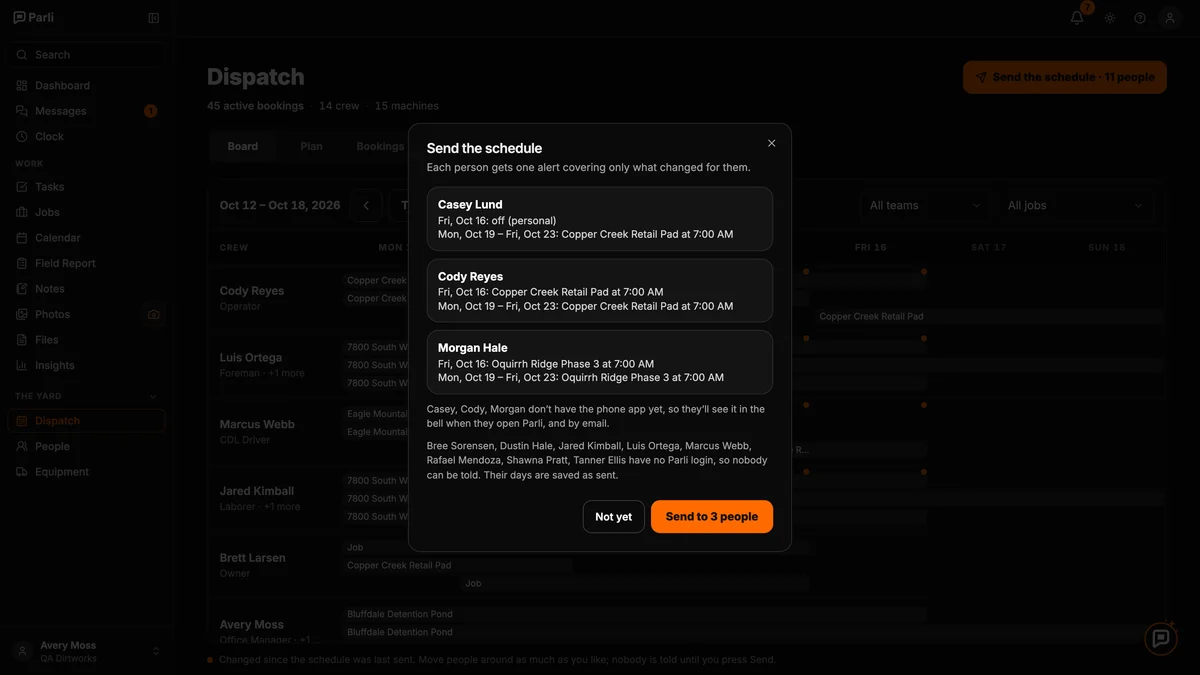This screenshot has height=675, width=1200.
Task: Open Equipment in sidebar
Action: 86,472
